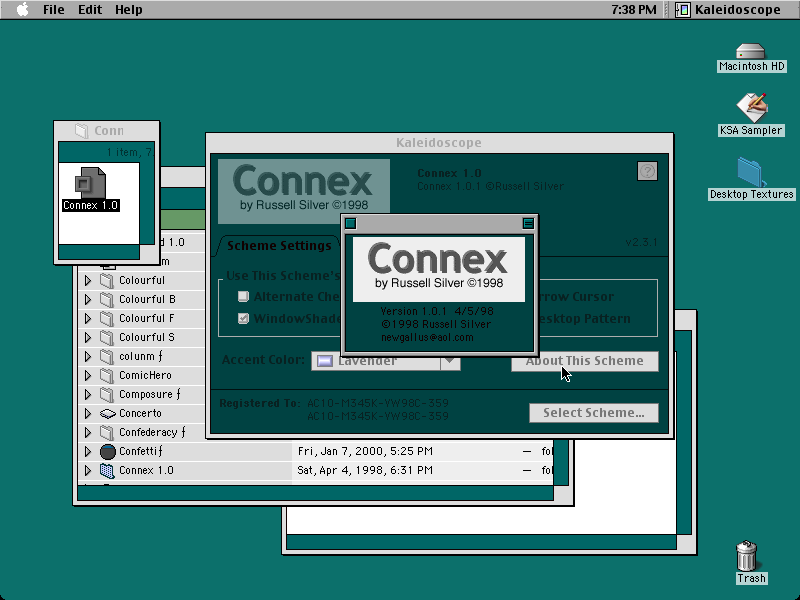
Task: Click the Lavender accent color swatch
Action: (324, 361)
